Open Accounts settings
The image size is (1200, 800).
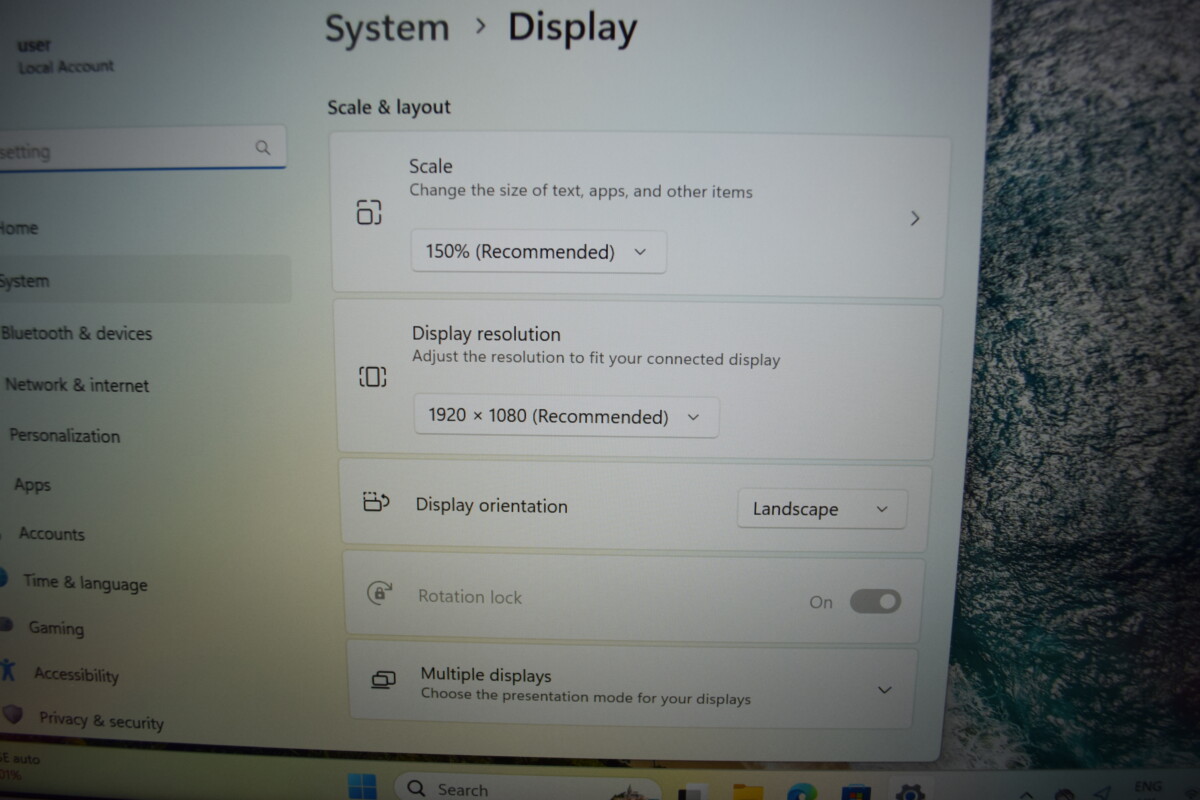[x=52, y=534]
